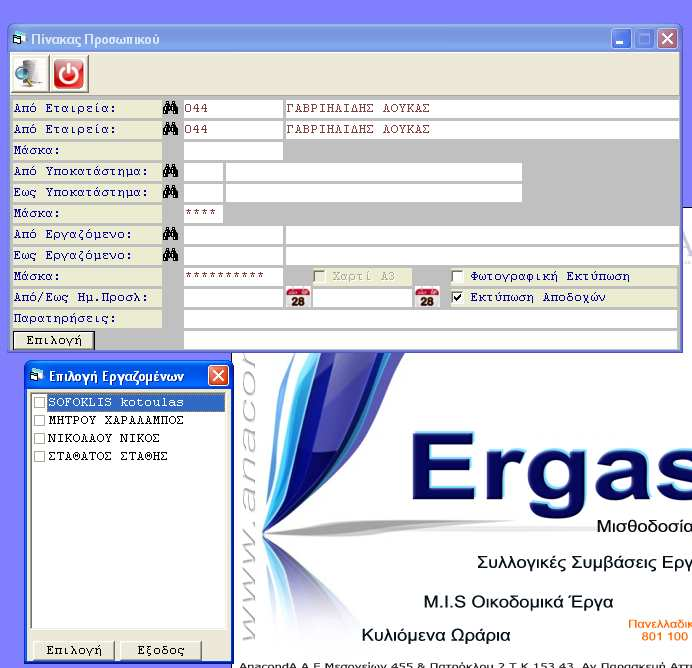Click employee Μάσκα field with ten asterisks
This screenshot has width=692, height=668.
click(x=233, y=277)
